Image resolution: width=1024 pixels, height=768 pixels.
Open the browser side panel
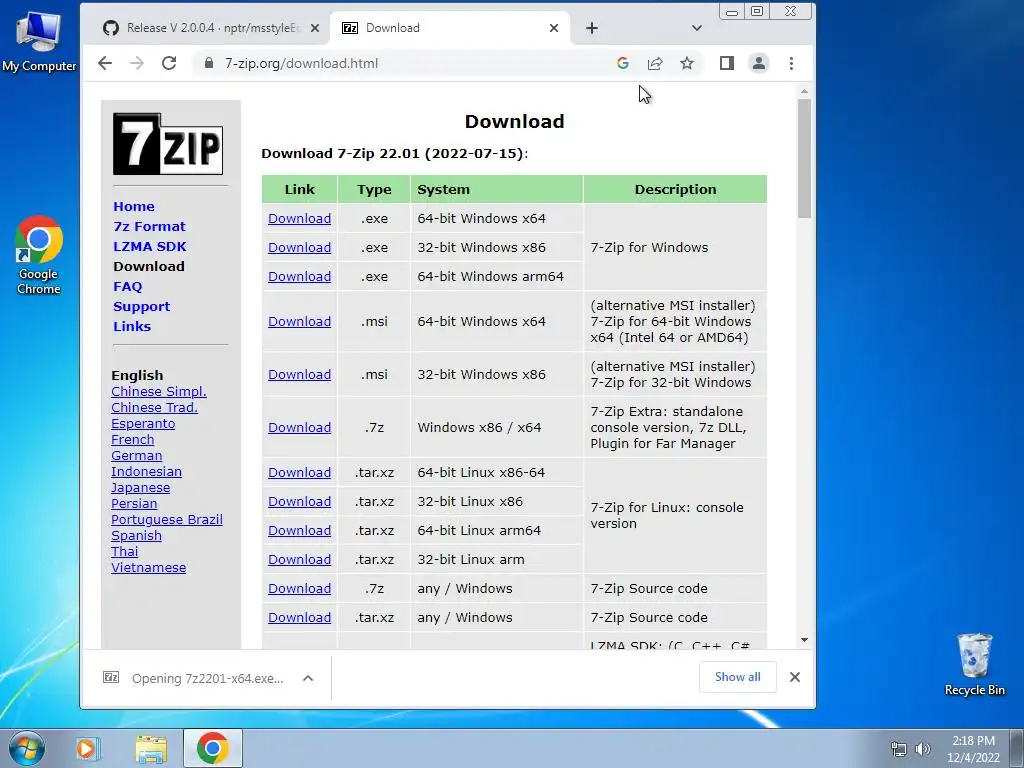pos(727,63)
